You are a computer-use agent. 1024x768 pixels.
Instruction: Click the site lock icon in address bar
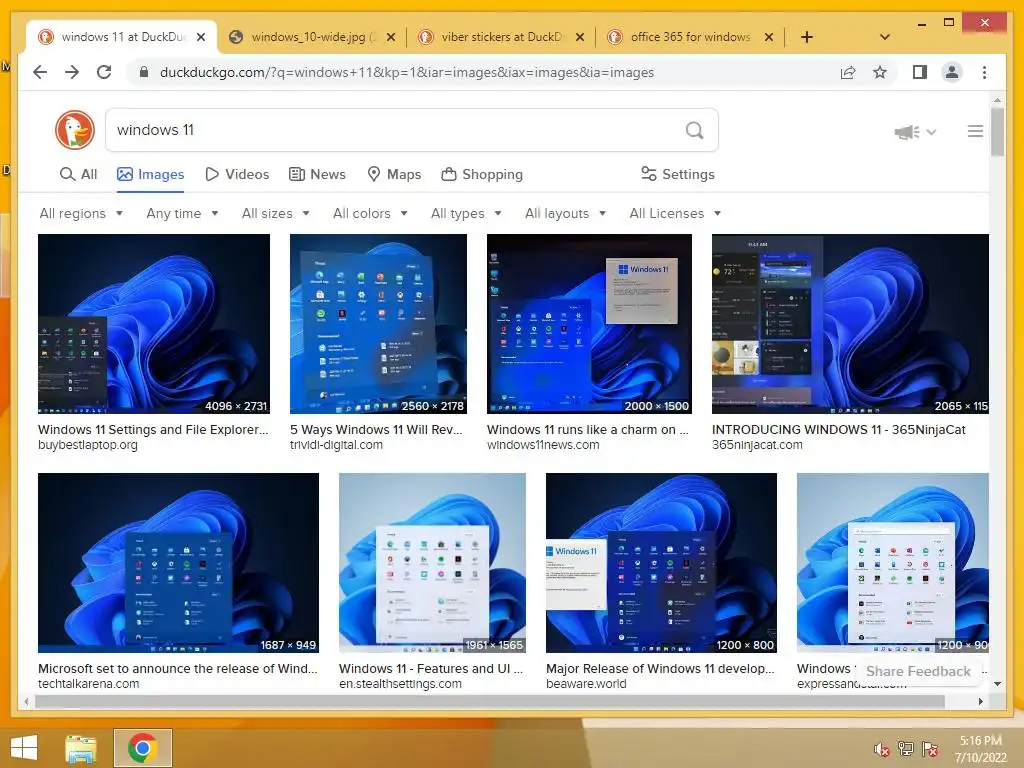pos(144,72)
